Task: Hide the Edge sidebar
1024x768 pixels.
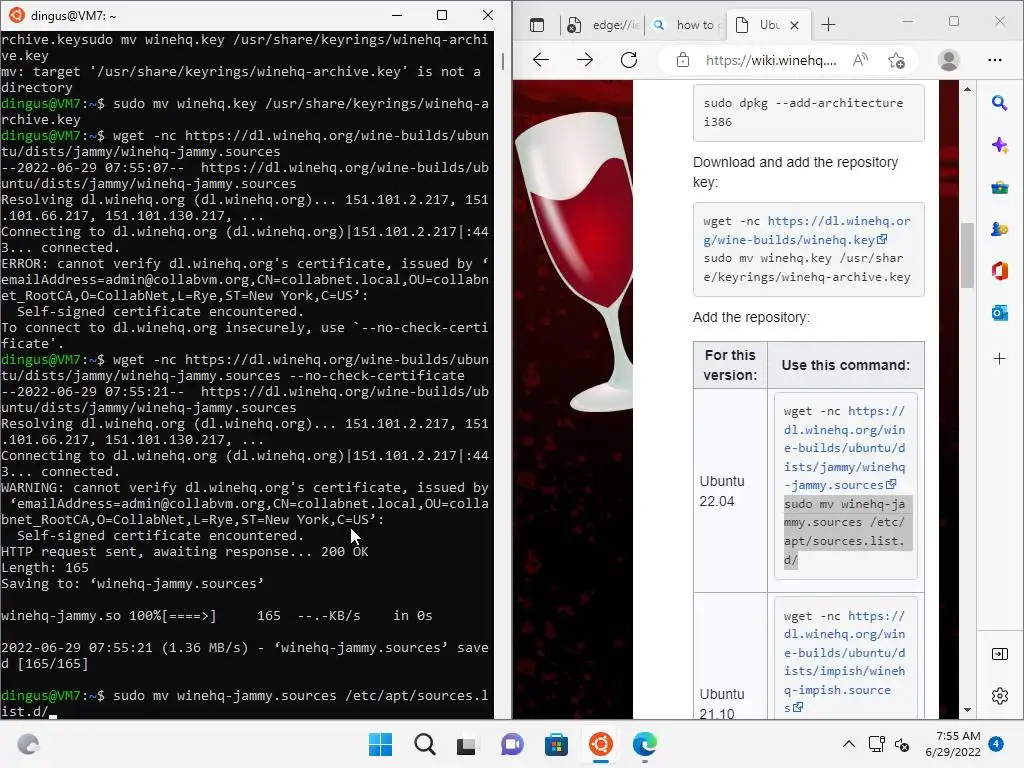Action: (999, 654)
